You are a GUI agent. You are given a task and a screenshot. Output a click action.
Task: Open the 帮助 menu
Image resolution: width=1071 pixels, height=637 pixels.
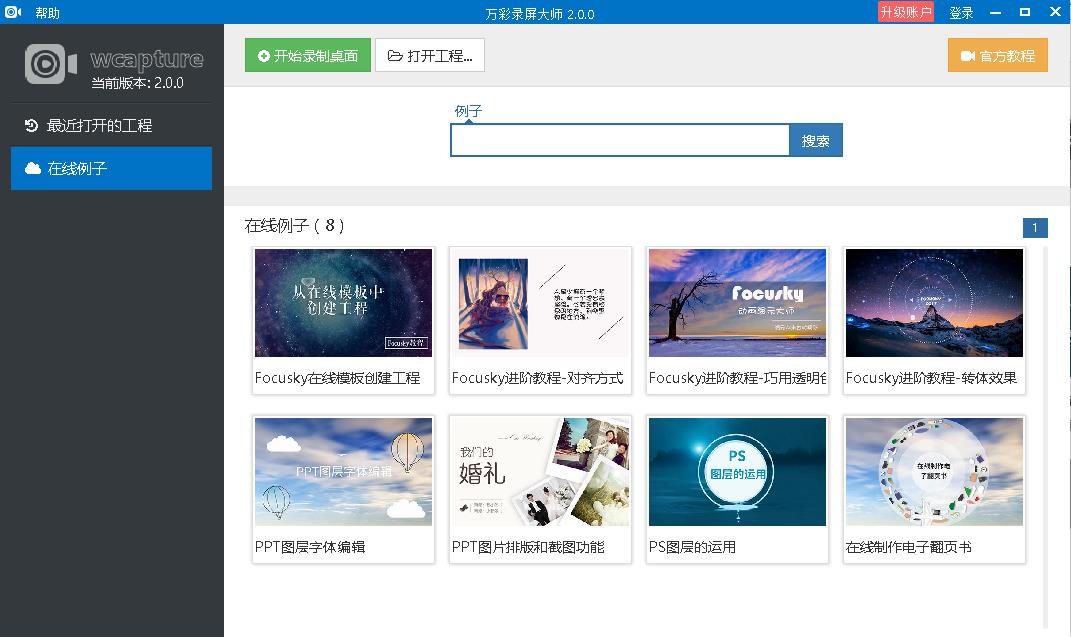coord(47,13)
